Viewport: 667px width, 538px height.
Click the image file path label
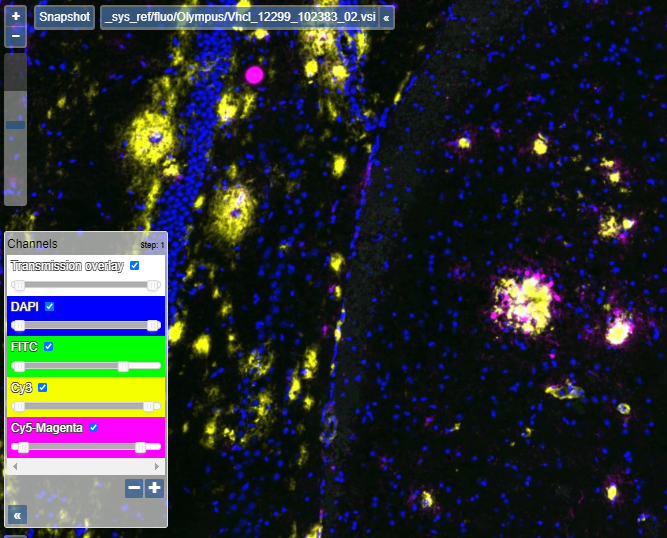[239, 18]
